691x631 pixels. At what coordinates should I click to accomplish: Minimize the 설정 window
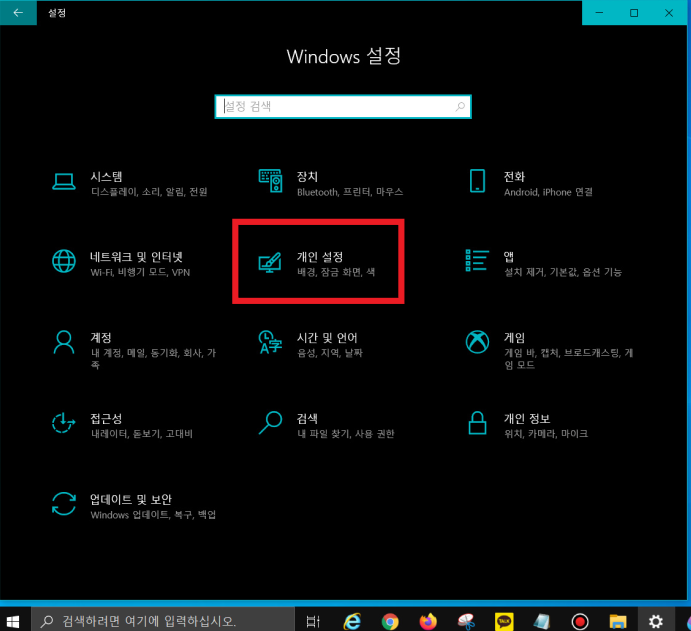click(599, 13)
